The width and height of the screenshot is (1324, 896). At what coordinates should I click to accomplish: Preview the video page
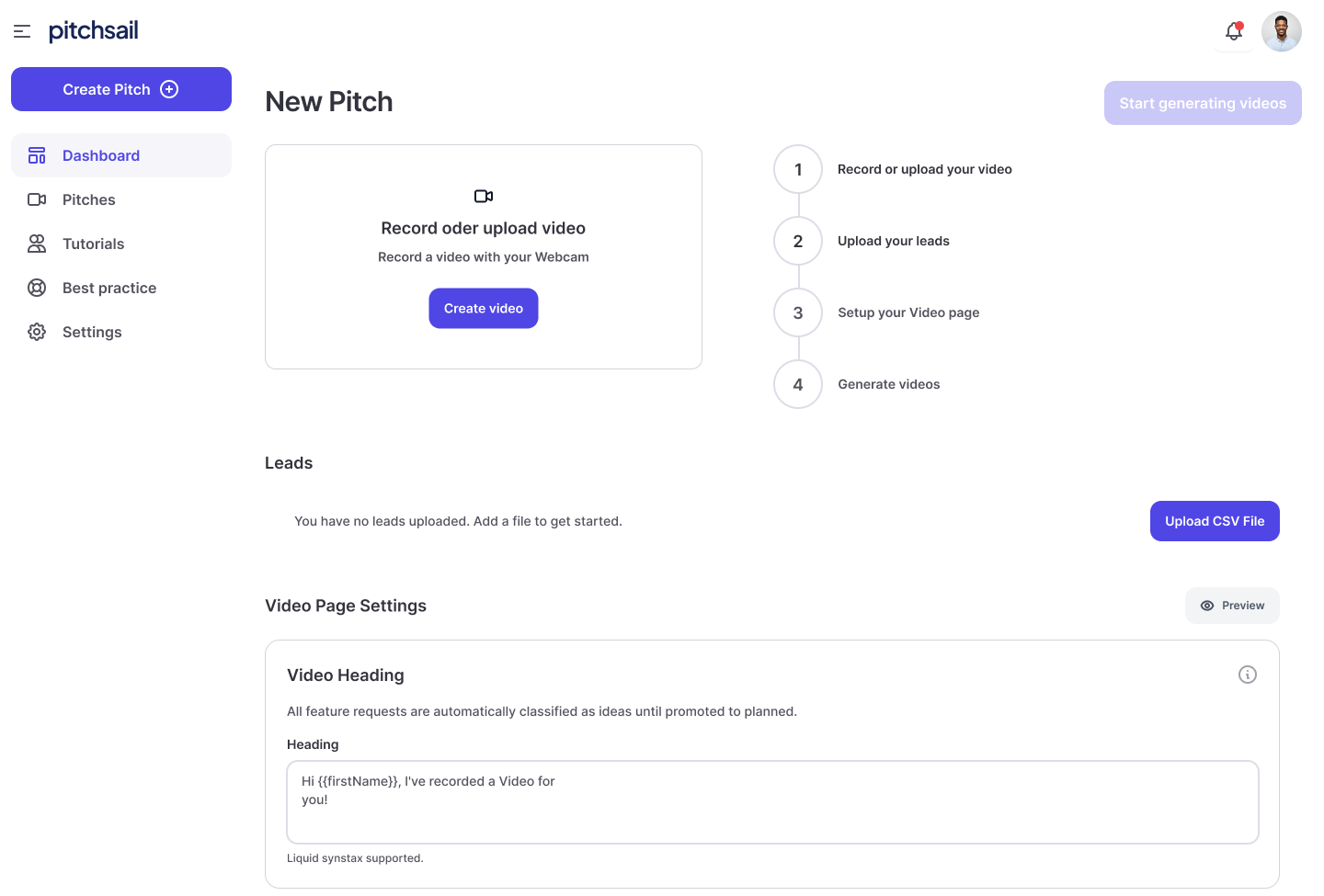click(x=1232, y=606)
